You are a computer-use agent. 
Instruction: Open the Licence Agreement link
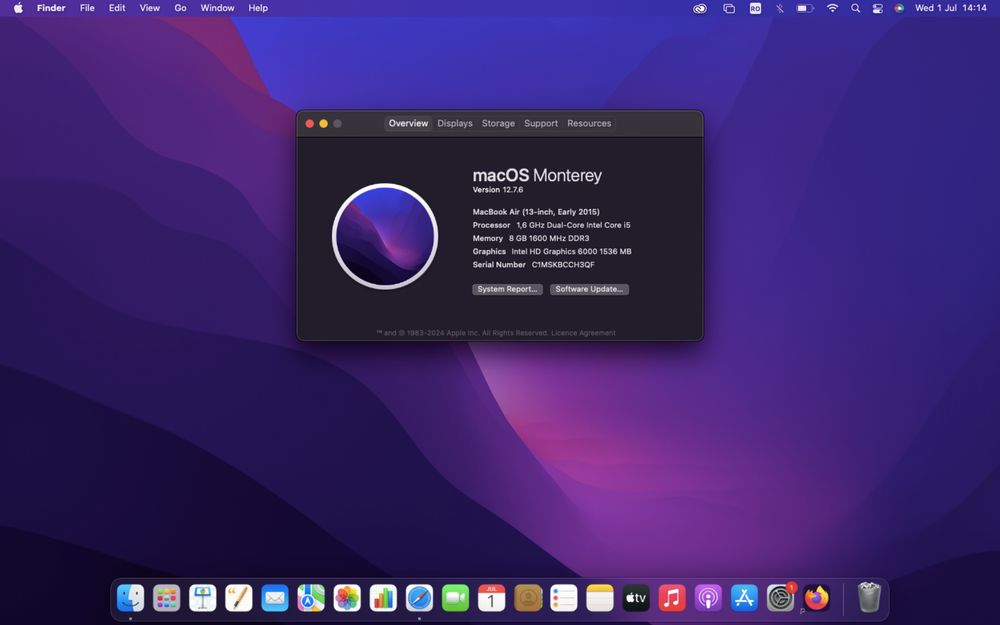coord(584,333)
